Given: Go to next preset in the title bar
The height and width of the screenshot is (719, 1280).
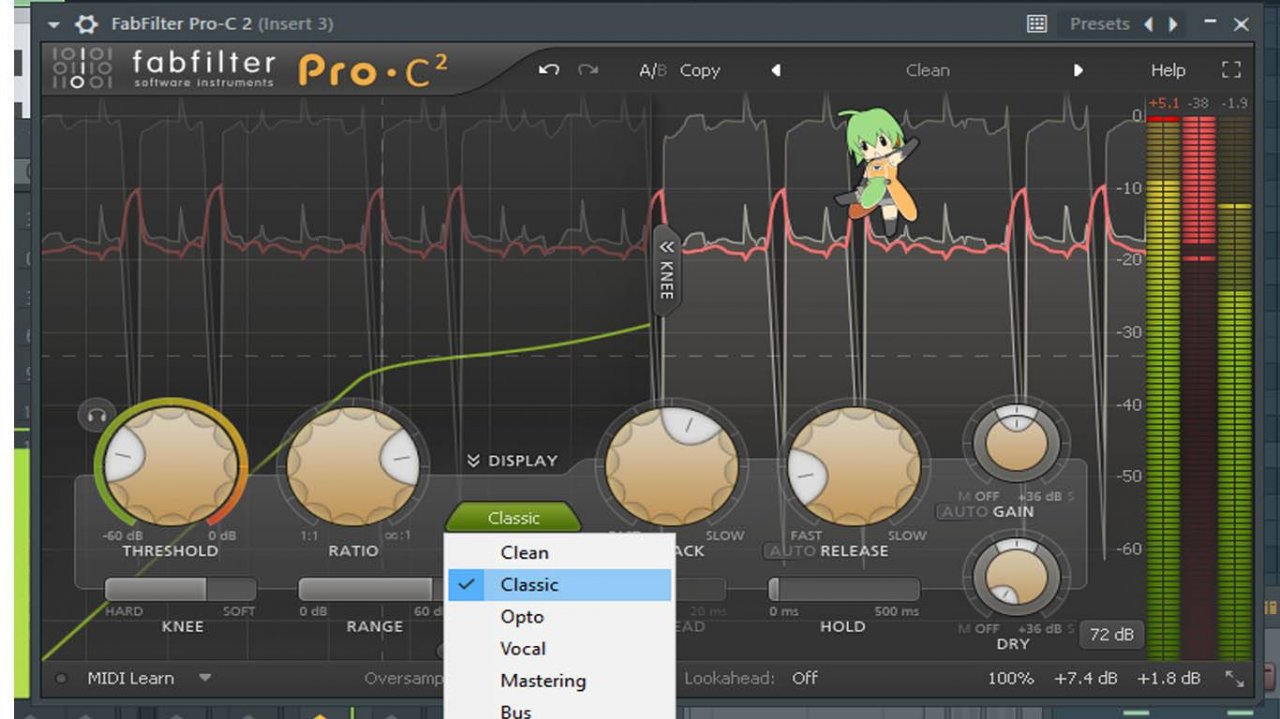Looking at the screenshot, I should [1173, 24].
